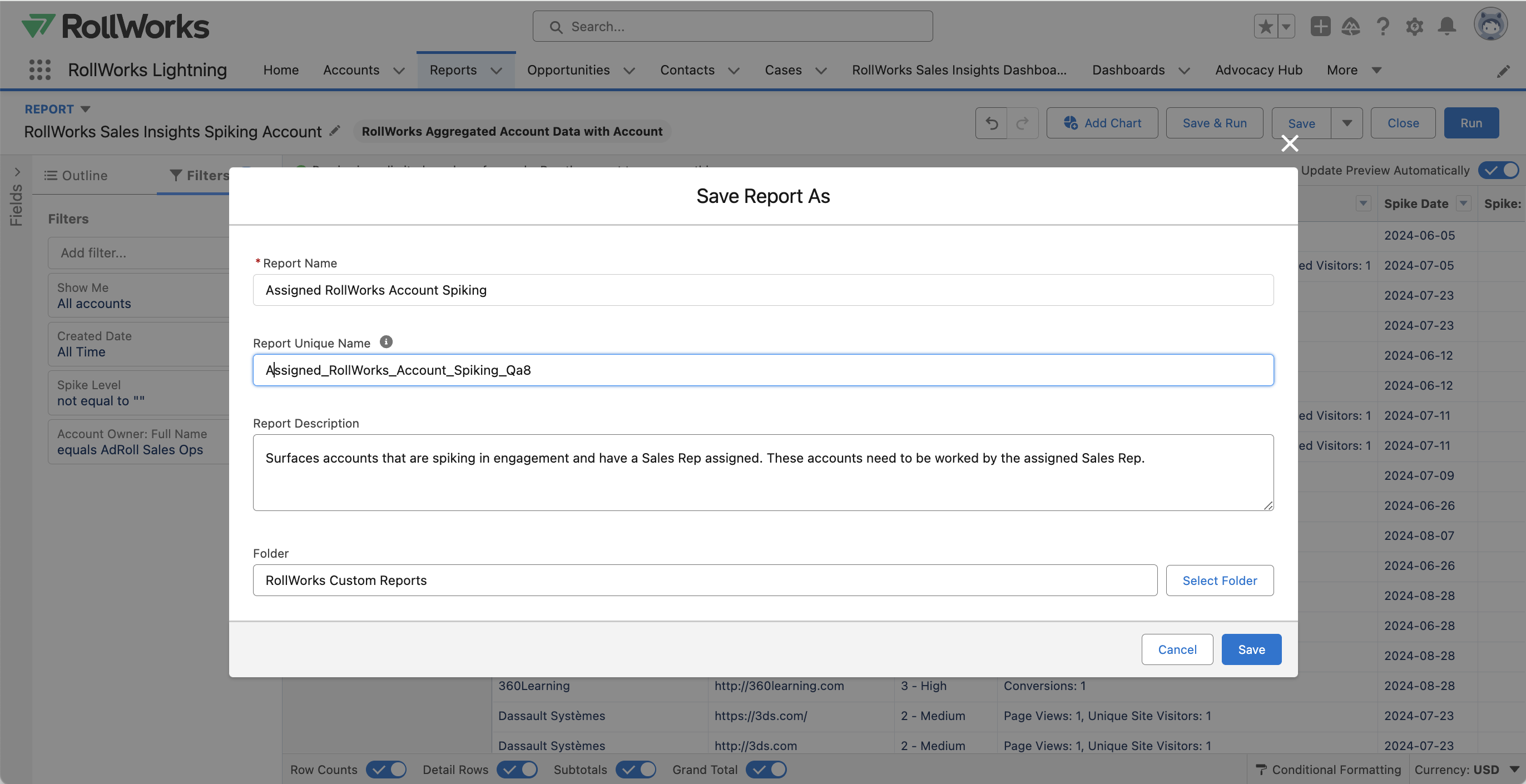Open Spike Date column menu arrow
Screen dimensions: 1526x784
click(1464, 203)
